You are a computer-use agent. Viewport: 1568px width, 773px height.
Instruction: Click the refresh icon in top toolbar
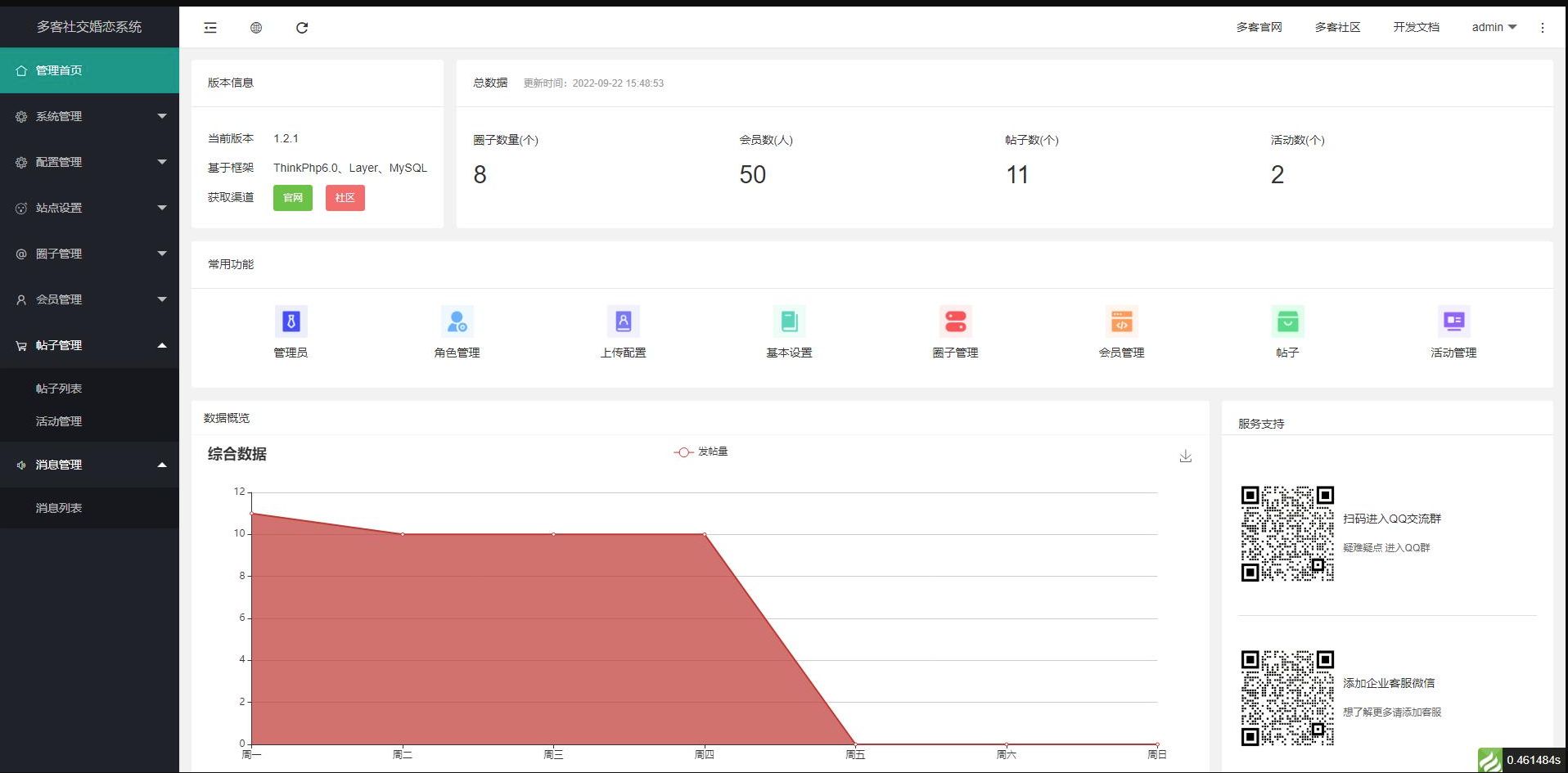(302, 28)
